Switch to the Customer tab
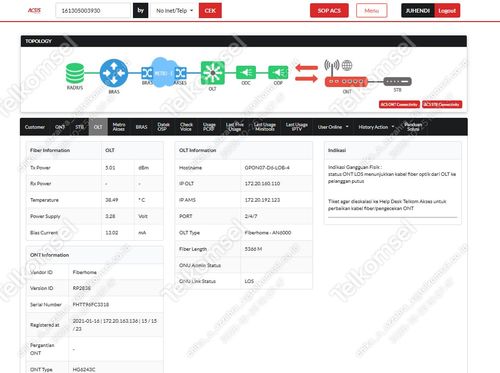The width and height of the screenshot is (500, 373). (35, 127)
